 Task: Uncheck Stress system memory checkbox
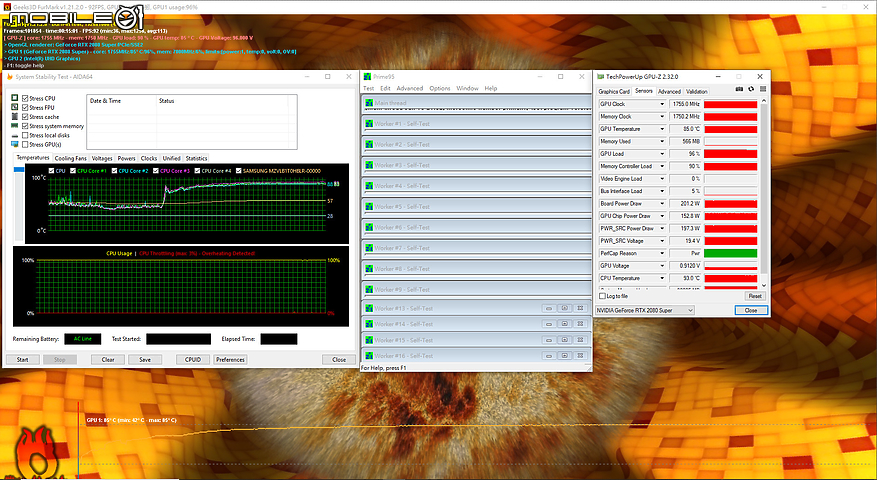point(25,126)
